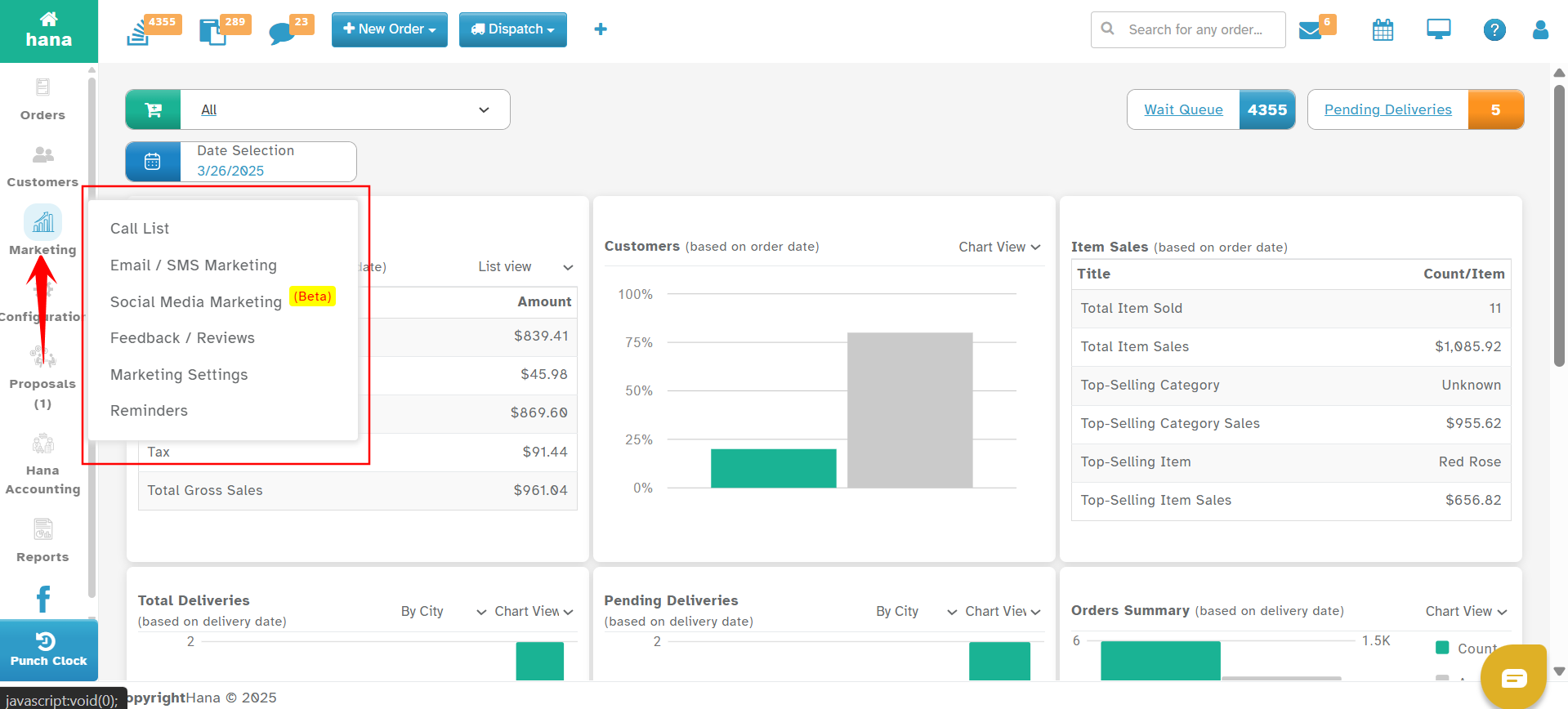The width and height of the screenshot is (1568, 709).
Task: Click the page vertical scrollbar thumb
Action: [1559, 225]
